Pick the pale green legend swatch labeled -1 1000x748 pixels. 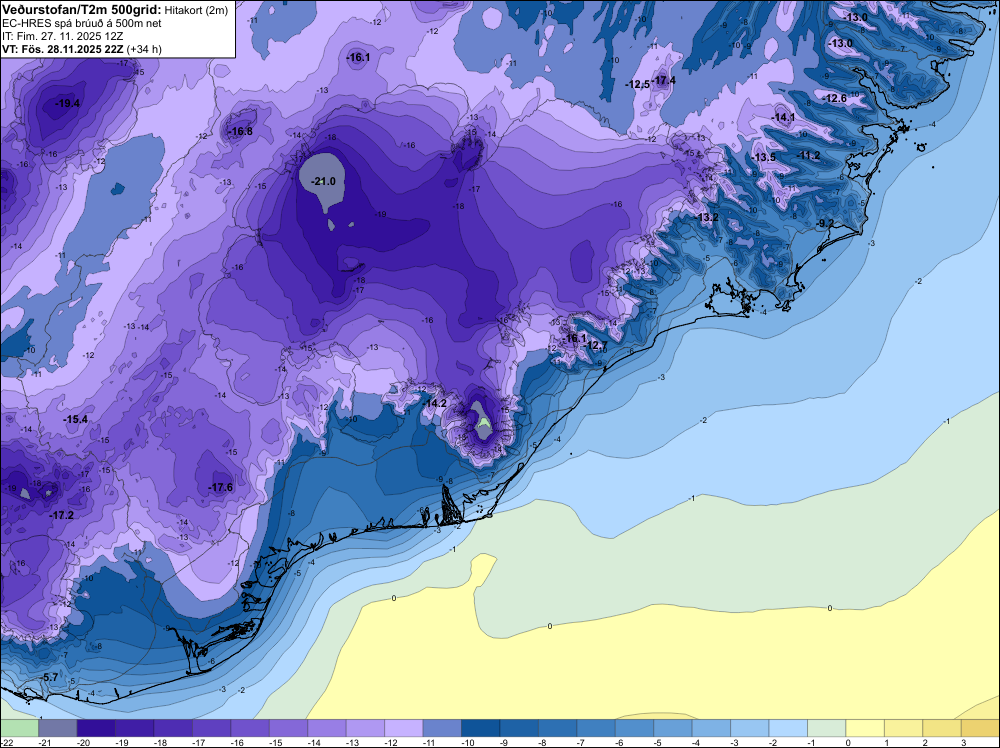[827, 728]
